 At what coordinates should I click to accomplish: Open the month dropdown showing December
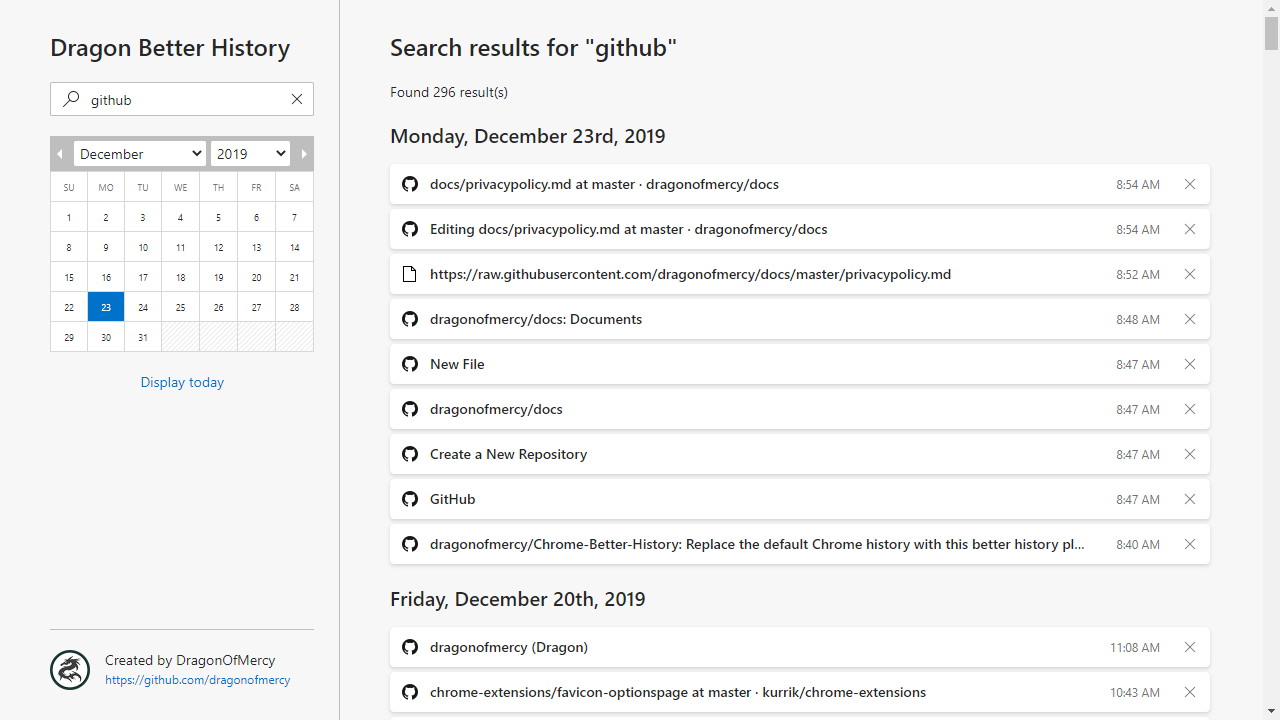click(140, 154)
